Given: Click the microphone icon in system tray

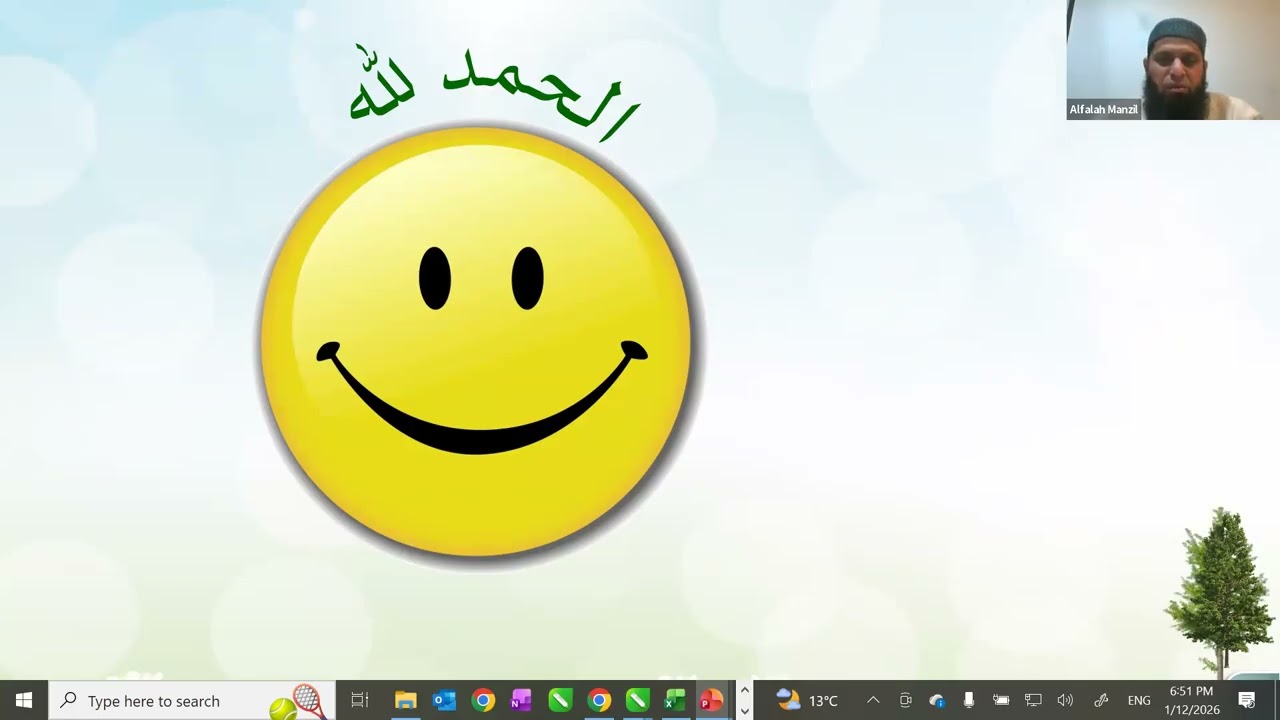Looking at the screenshot, I should coord(968,700).
